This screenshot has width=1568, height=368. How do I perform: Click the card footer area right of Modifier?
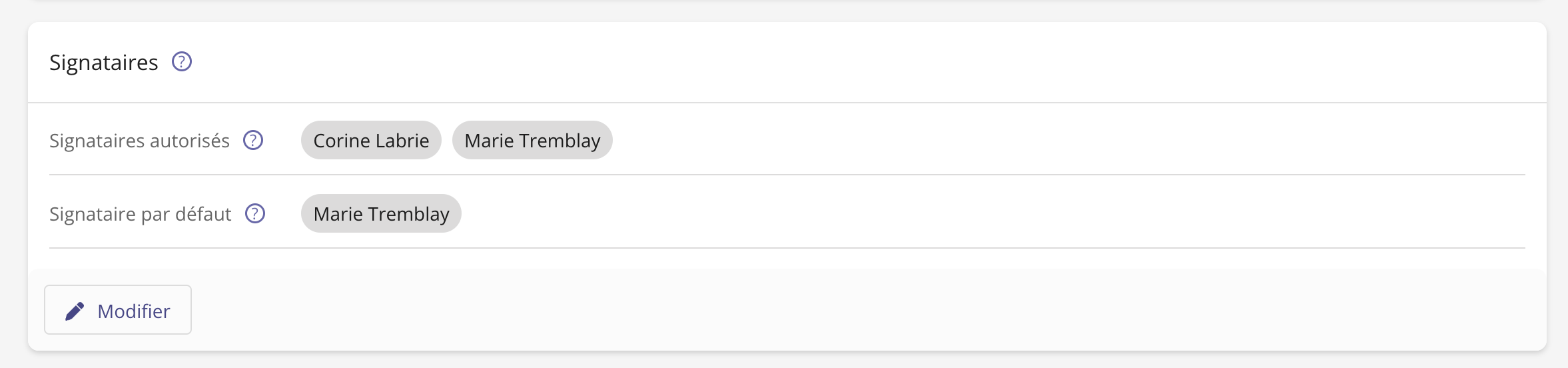(x=799, y=310)
